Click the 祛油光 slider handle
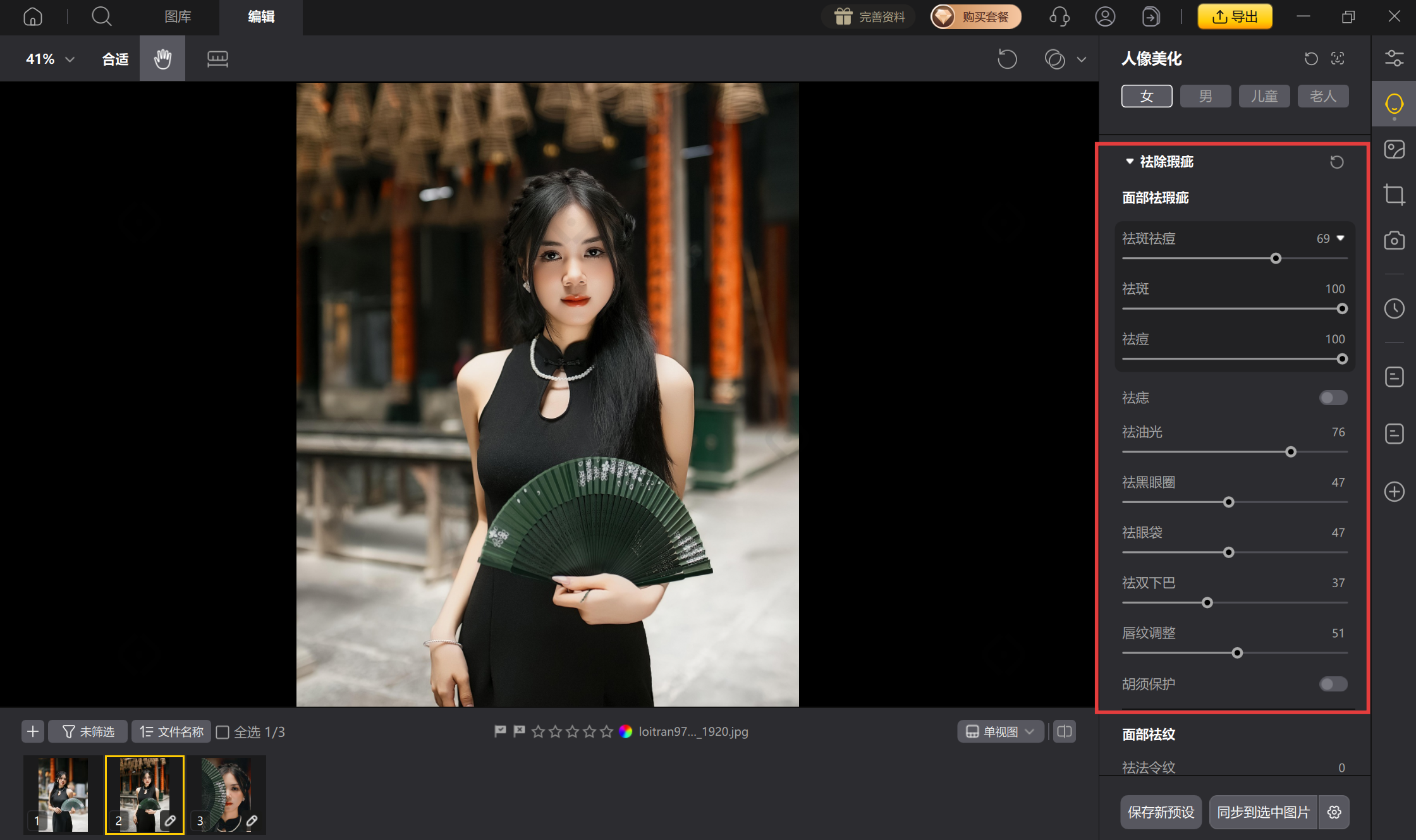Image resolution: width=1416 pixels, height=840 pixels. 1291,452
